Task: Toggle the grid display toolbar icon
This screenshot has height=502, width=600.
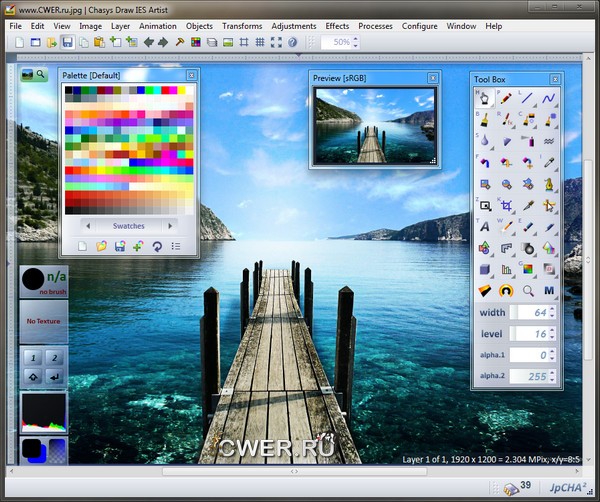Action: pos(260,42)
